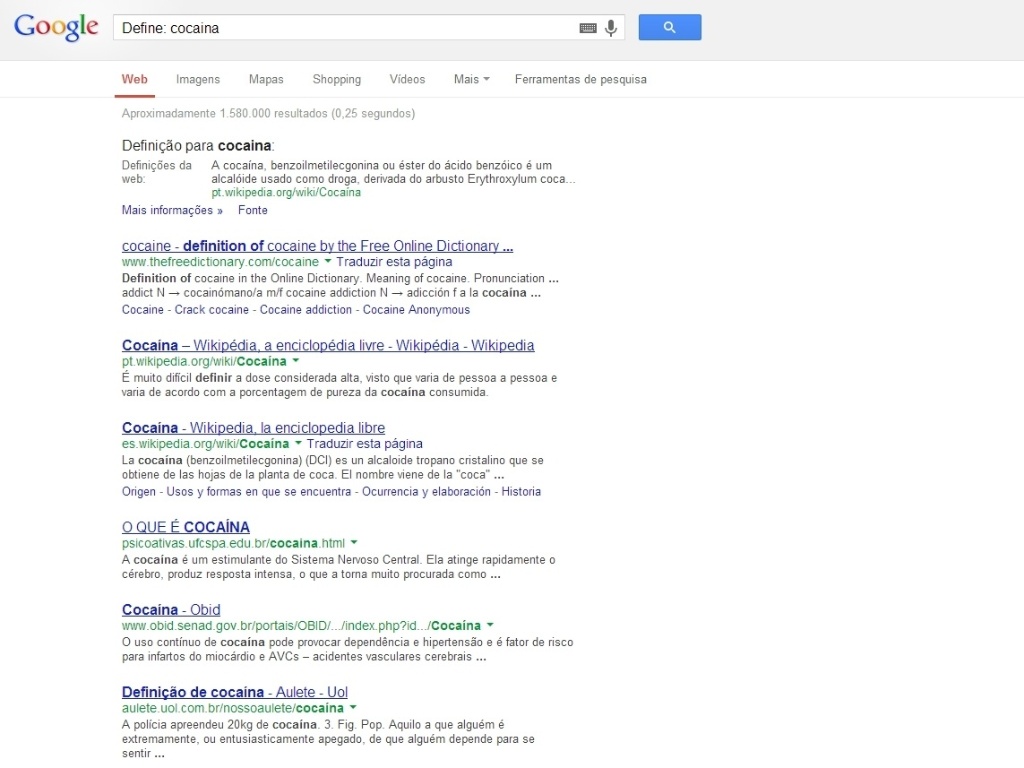Switch to the Vídeos tab
Viewport: 1024px width, 768px height.
click(x=407, y=79)
